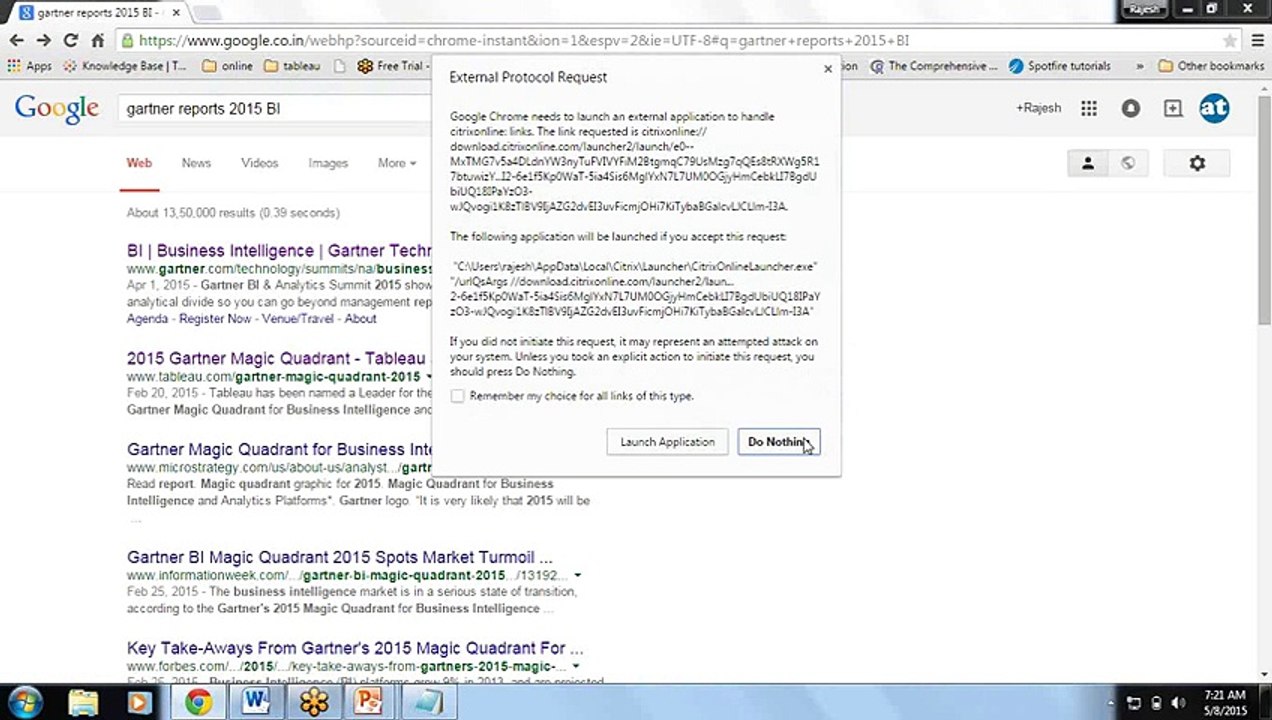The height and width of the screenshot is (720, 1272).
Task: Select the Web search tab
Action: 139,163
